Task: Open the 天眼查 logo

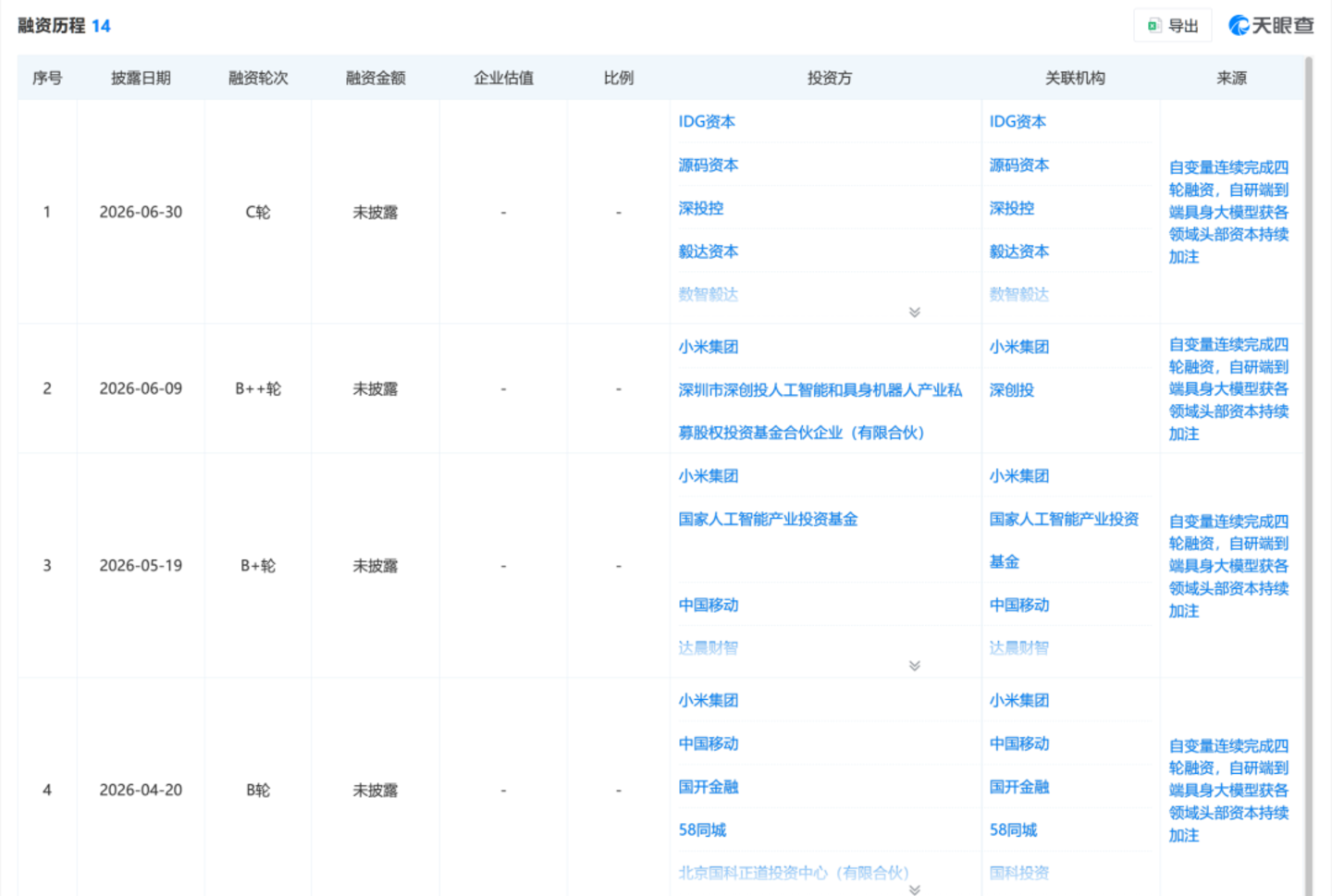Action: click(x=1271, y=26)
